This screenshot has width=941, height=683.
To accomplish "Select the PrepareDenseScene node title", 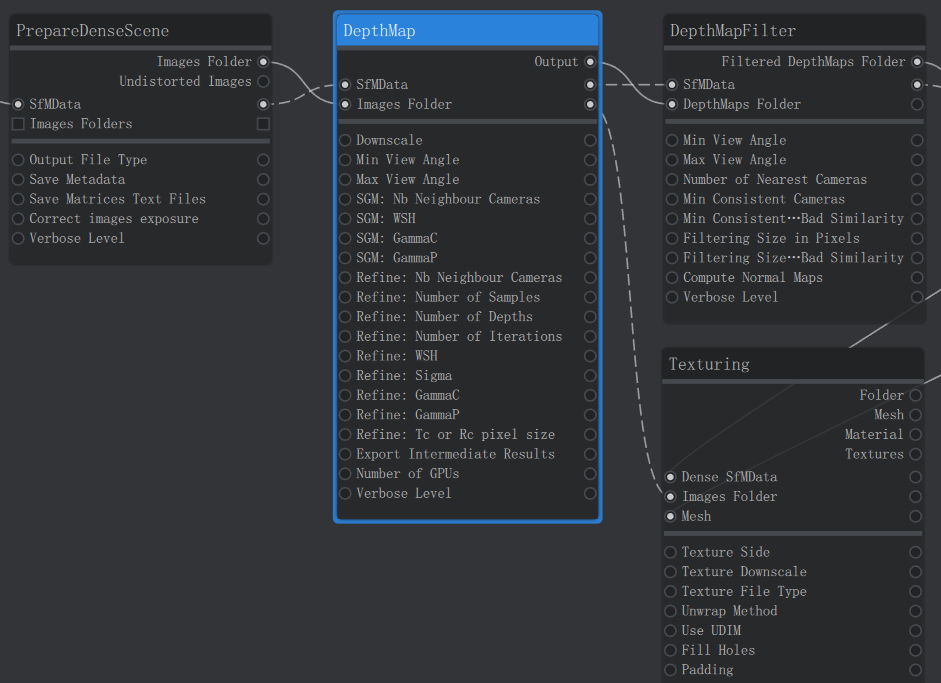I will point(92,31).
